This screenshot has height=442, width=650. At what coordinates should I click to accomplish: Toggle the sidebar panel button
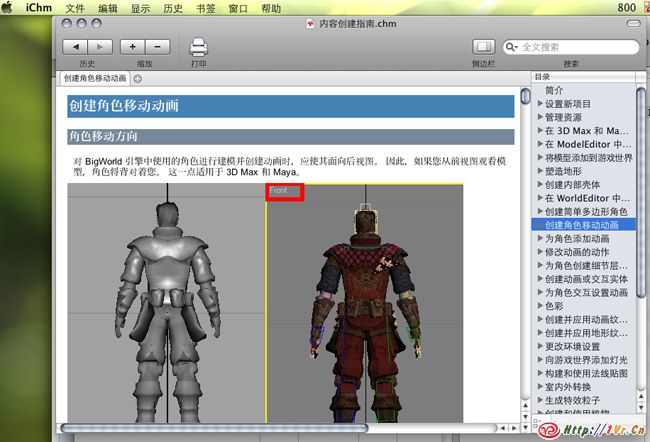[x=485, y=47]
